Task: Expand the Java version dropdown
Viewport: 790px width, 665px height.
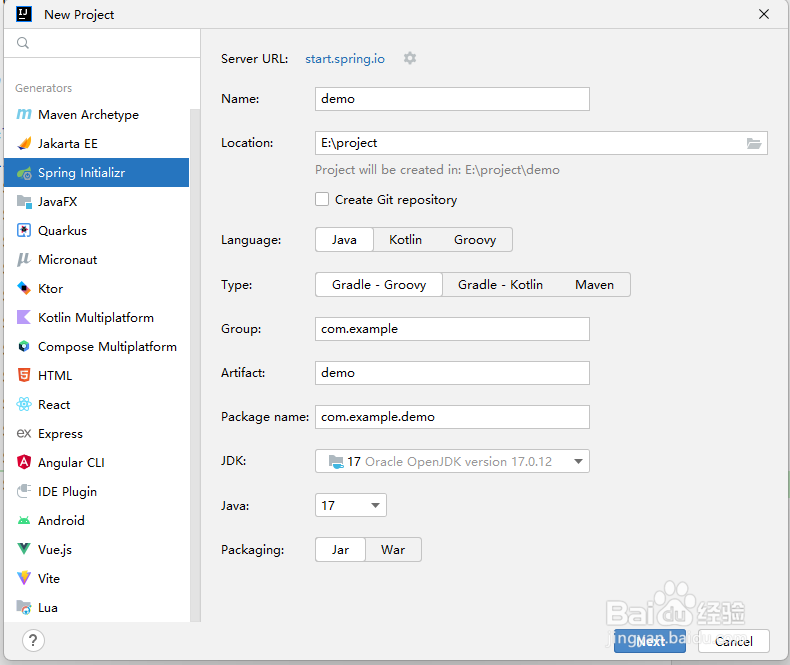Action: (x=350, y=506)
